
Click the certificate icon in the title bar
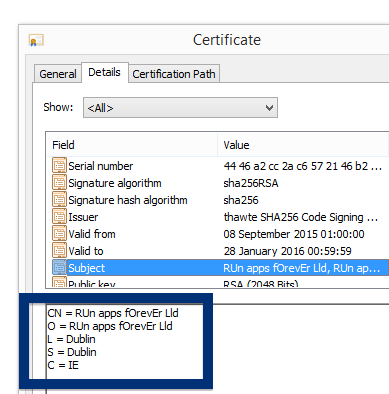coord(36,40)
